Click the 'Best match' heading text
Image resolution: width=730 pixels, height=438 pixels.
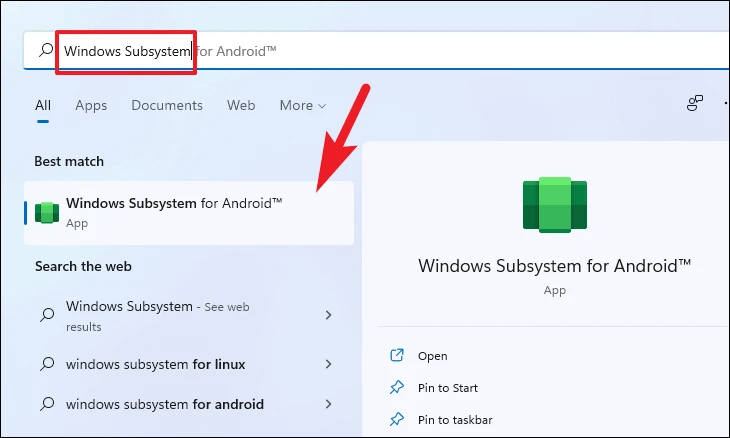(x=69, y=162)
